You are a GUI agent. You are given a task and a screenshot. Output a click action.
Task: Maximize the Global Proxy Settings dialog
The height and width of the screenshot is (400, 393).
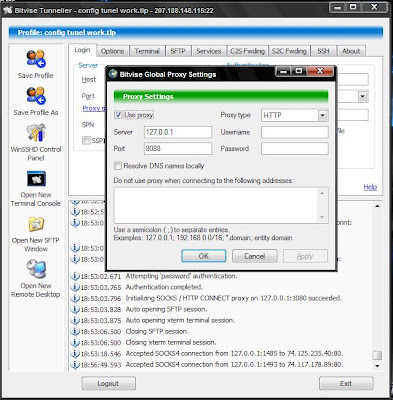(299, 71)
